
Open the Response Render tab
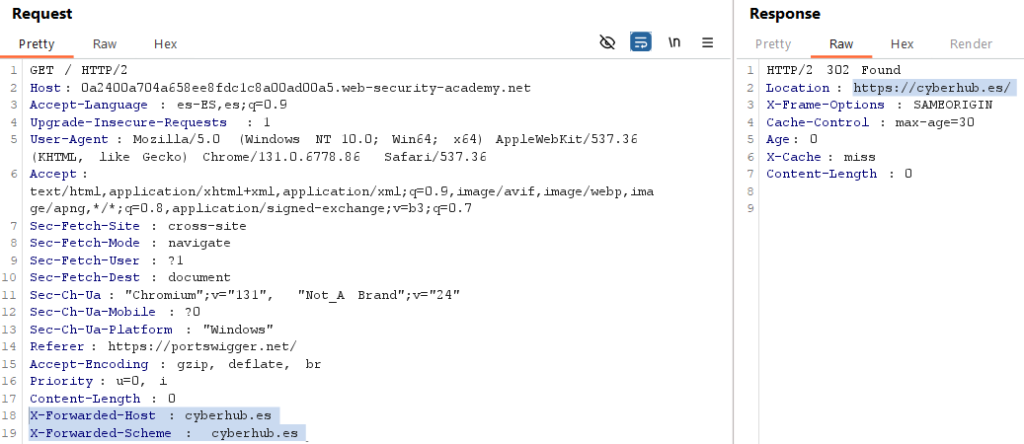point(970,44)
